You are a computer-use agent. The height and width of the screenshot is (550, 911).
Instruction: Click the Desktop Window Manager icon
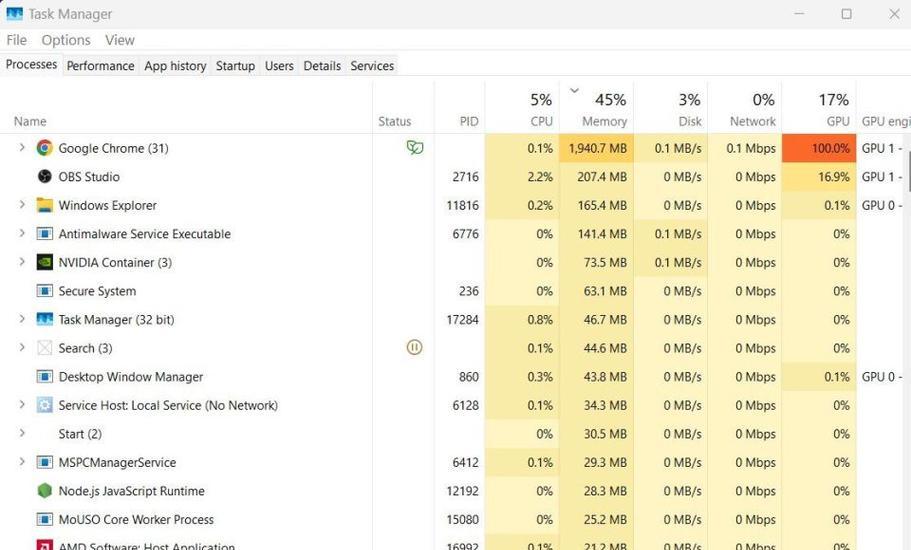45,376
